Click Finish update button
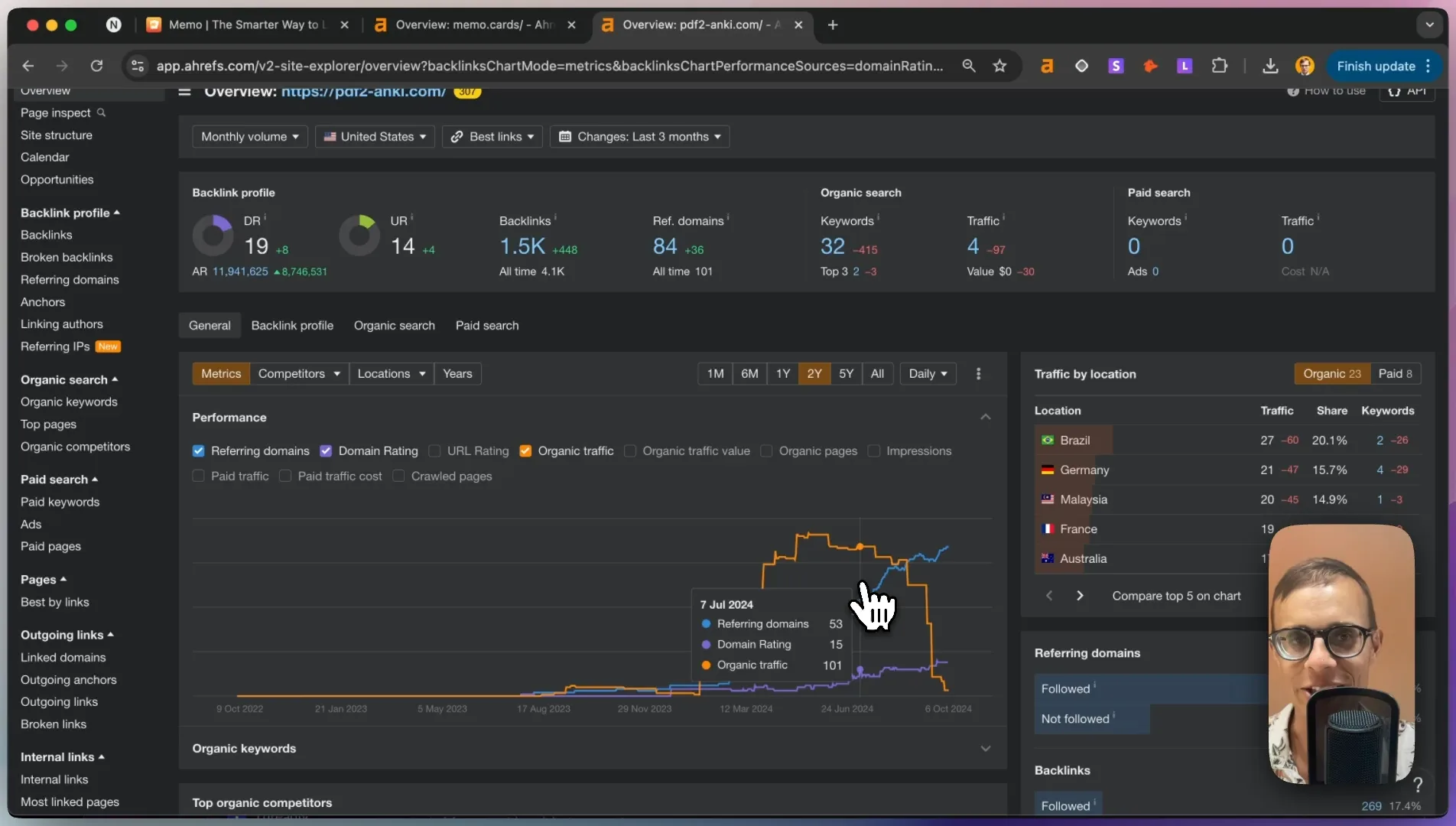 1384,66
